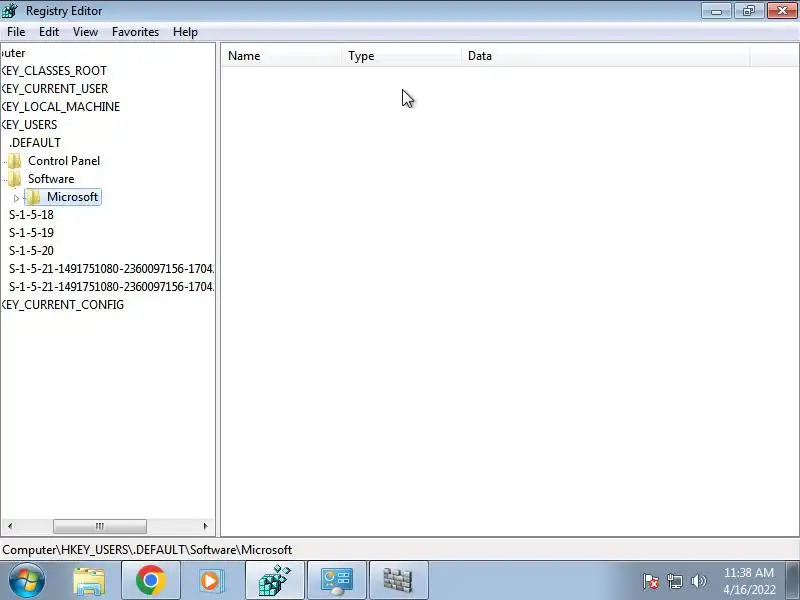Click the Windows Firewall brick wall taskbar icon
The image size is (800, 600).
398,581
